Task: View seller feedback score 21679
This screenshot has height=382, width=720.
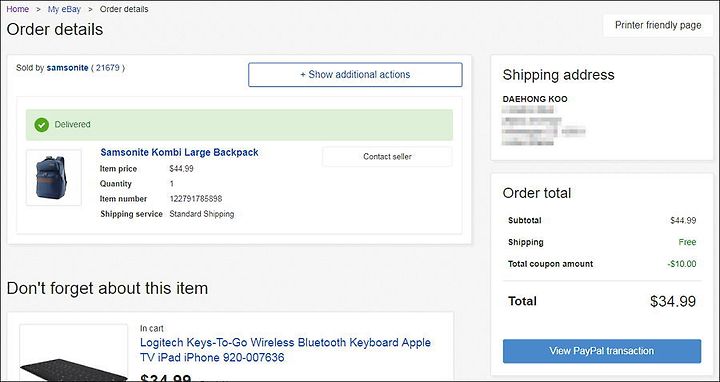Action: coord(108,68)
